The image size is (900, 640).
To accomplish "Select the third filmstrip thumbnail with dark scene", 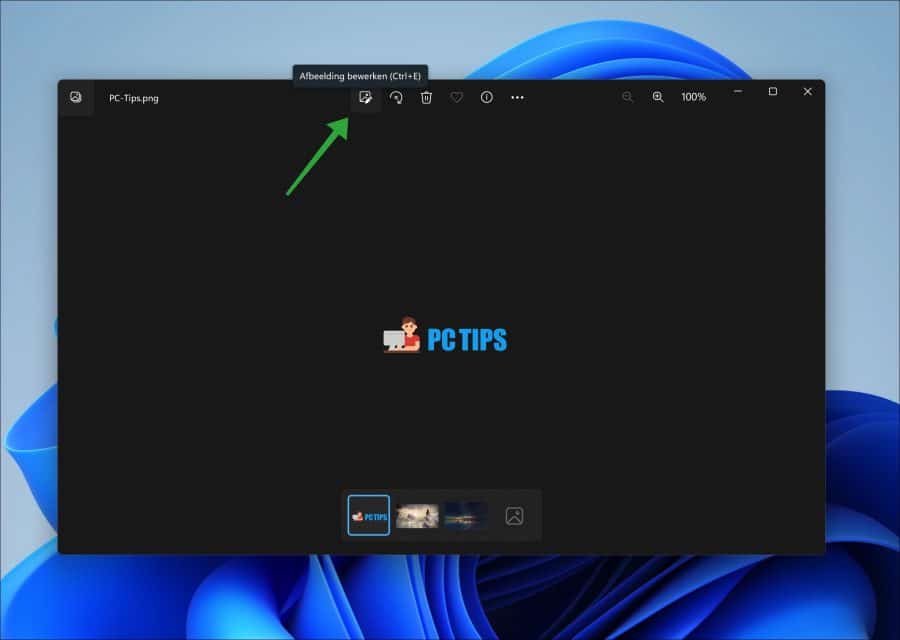I will 465,515.
